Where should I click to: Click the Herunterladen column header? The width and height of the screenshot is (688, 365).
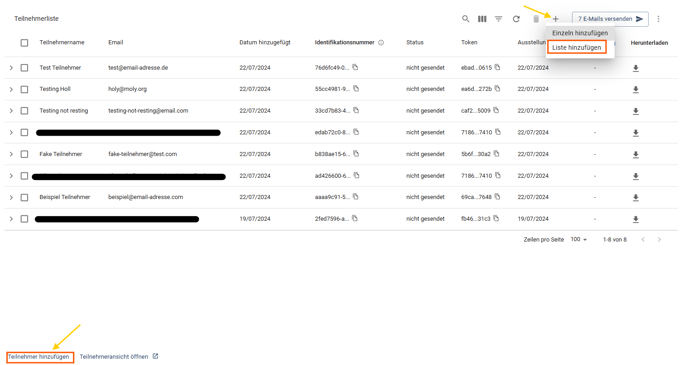point(649,43)
